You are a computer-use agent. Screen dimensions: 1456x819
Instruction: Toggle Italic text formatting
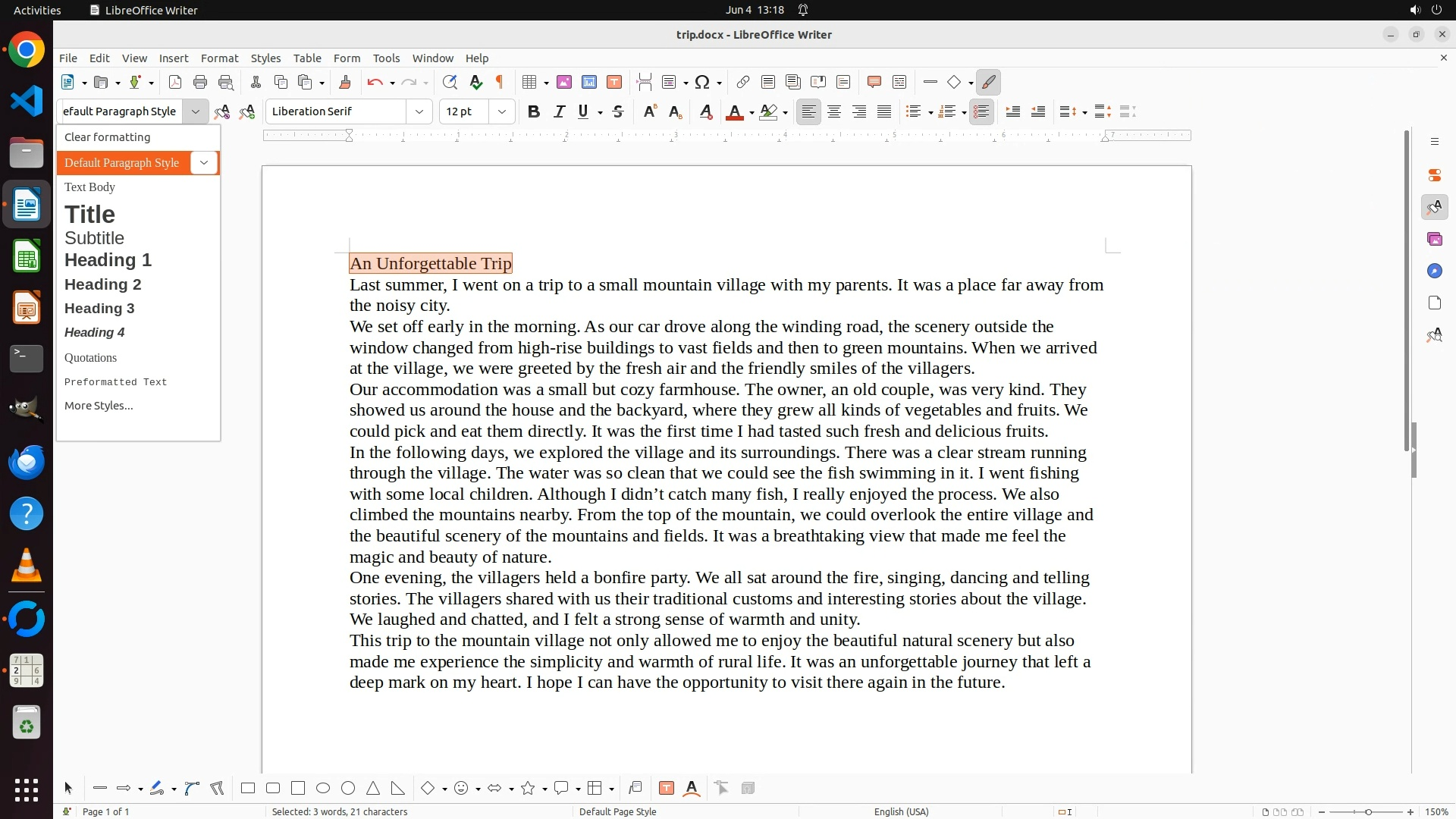coord(560,112)
